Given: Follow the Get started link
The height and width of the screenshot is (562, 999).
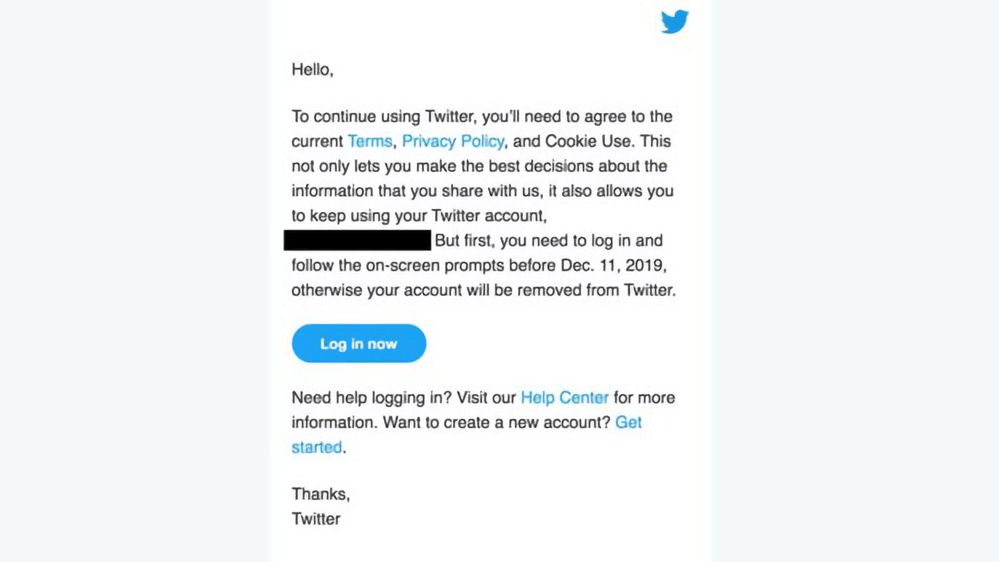Looking at the screenshot, I should pos(628,422).
